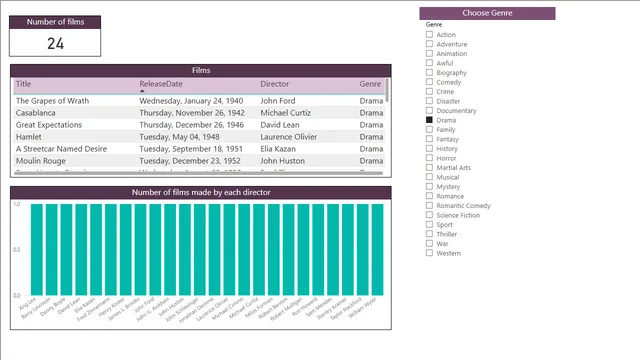
Task: Select the Casablanca title cell
Action: (x=36, y=113)
